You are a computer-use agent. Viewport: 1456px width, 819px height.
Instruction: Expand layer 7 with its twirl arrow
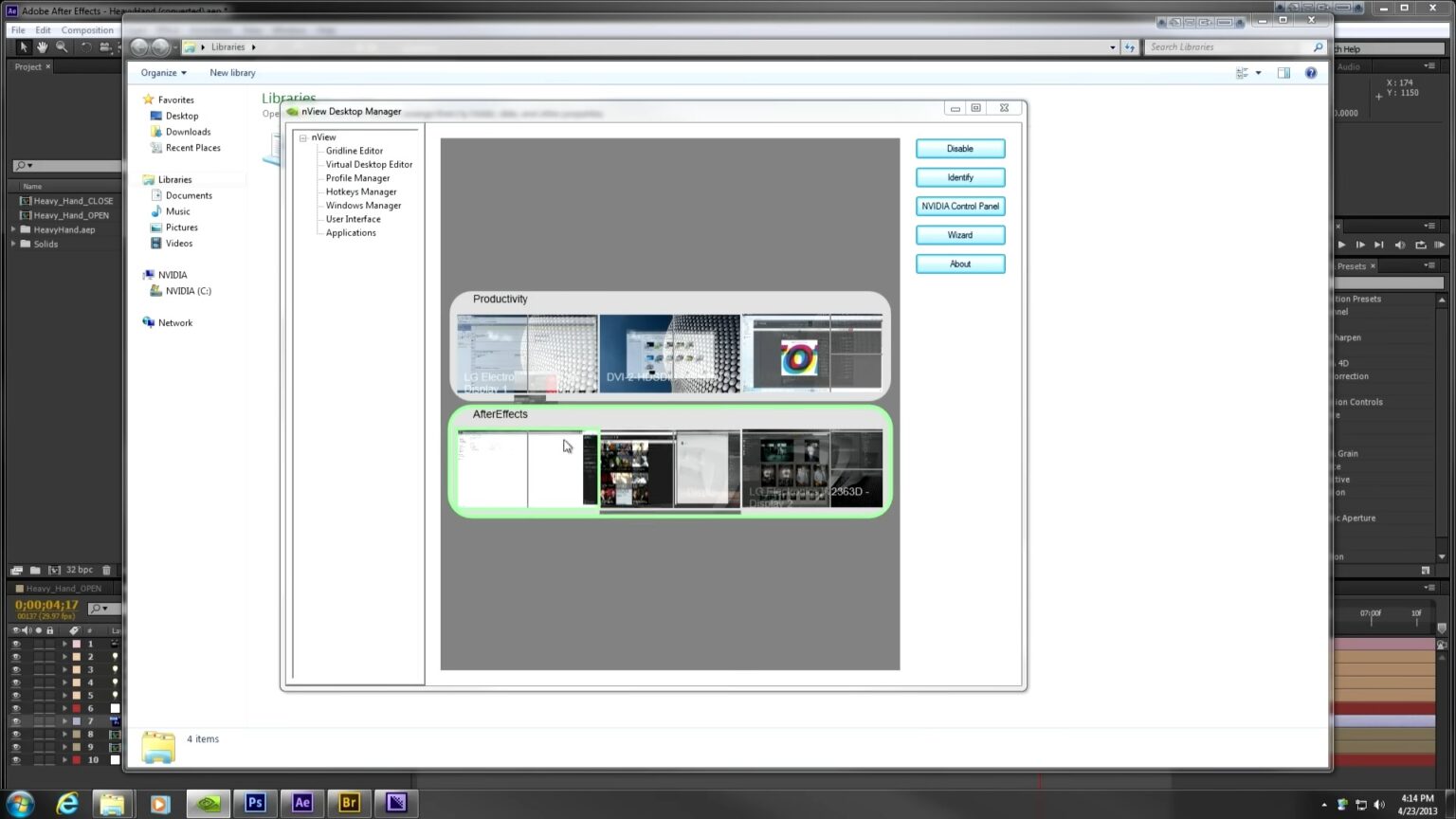(x=65, y=720)
